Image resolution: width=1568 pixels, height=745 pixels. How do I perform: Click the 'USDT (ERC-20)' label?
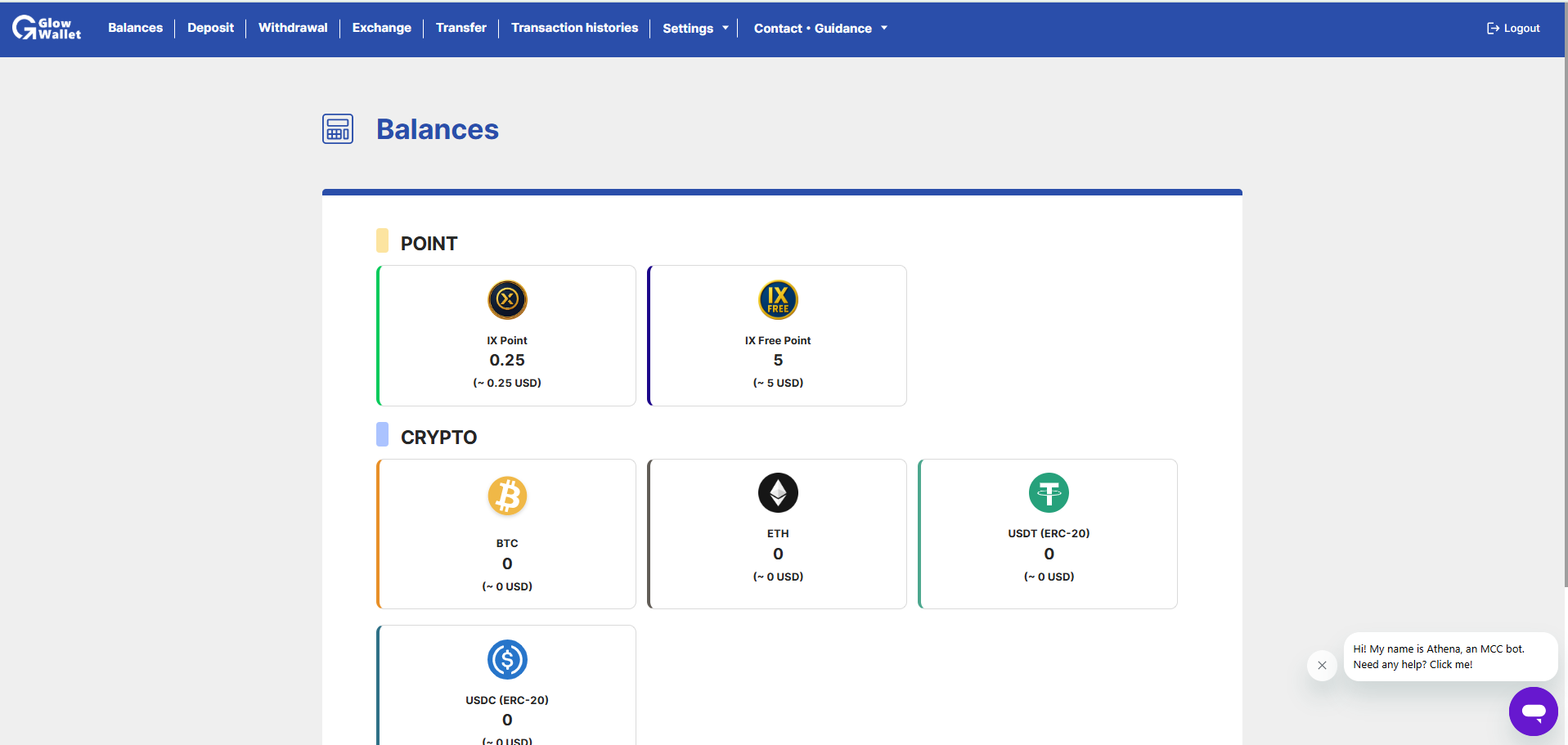coord(1049,533)
